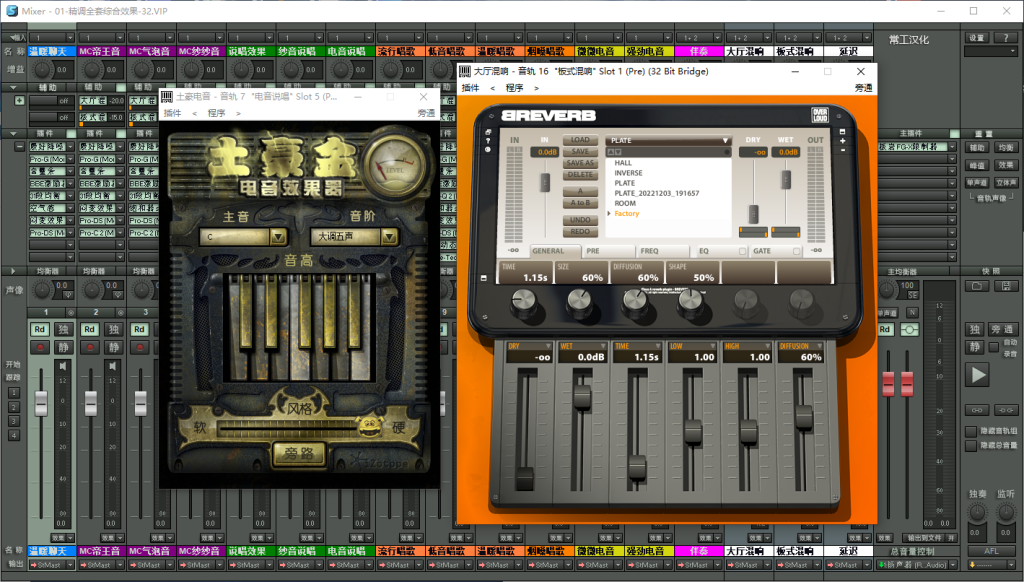Screen dimensions: 1024x582
Task: Toggle the 隐藏音轨组 checkbox
Action: tap(971, 431)
